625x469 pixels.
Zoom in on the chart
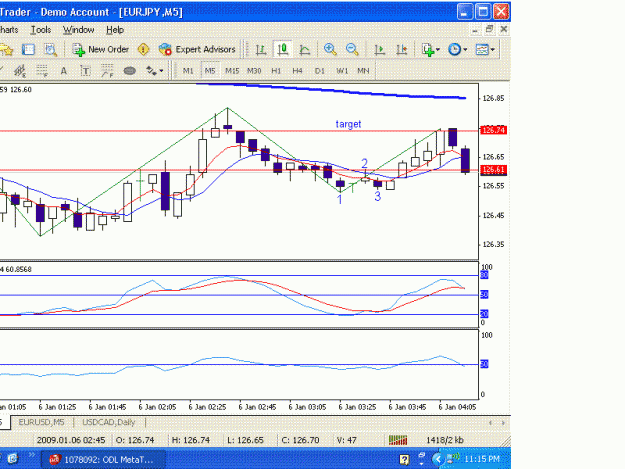point(330,49)
